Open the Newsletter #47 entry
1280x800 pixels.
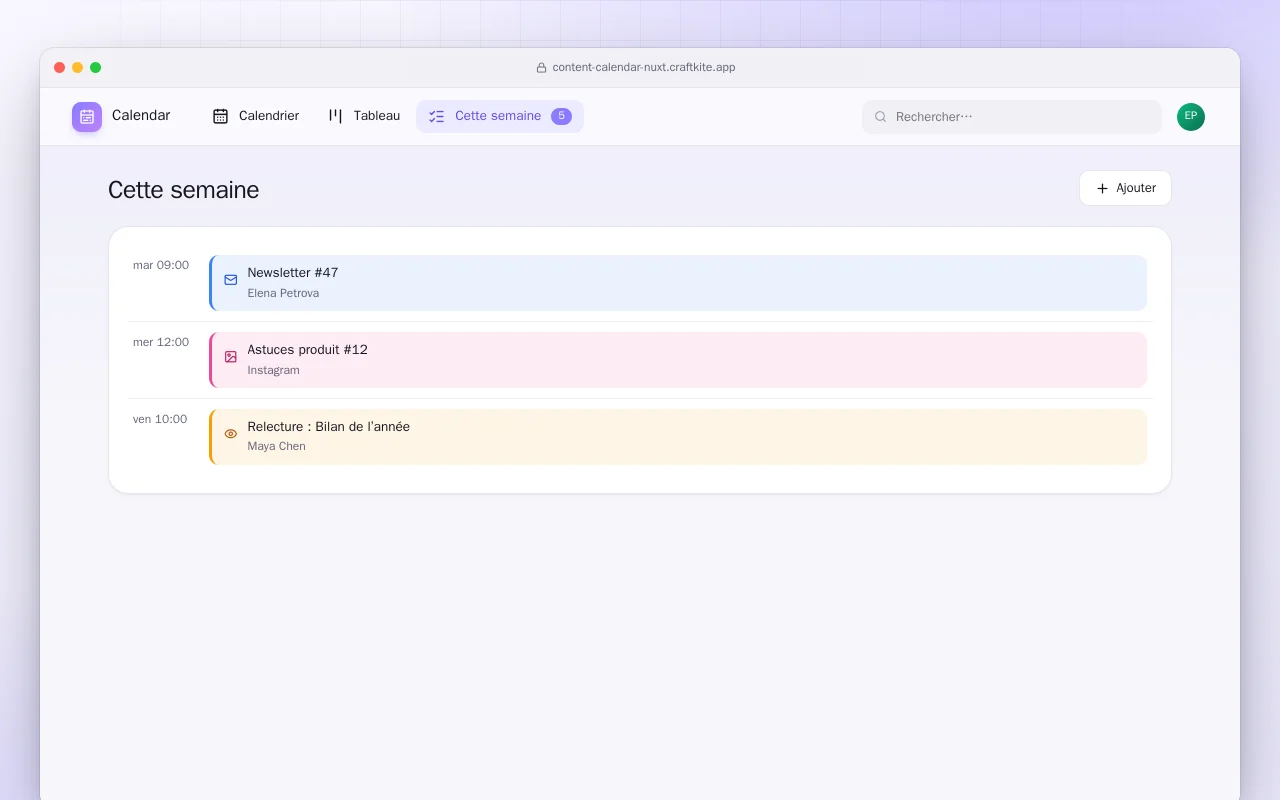click(x=678, y=283)
